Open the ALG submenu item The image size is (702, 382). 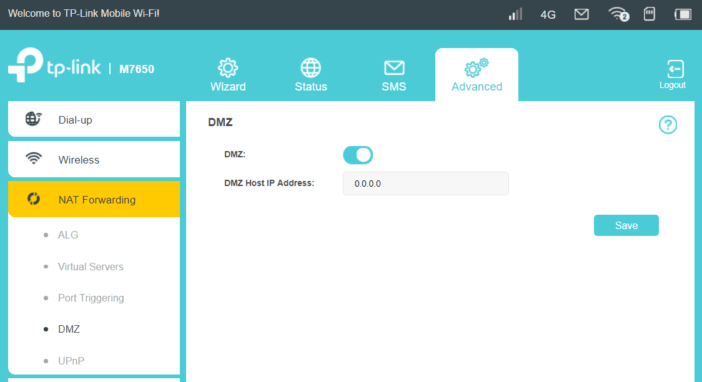[x=68, y=235]
